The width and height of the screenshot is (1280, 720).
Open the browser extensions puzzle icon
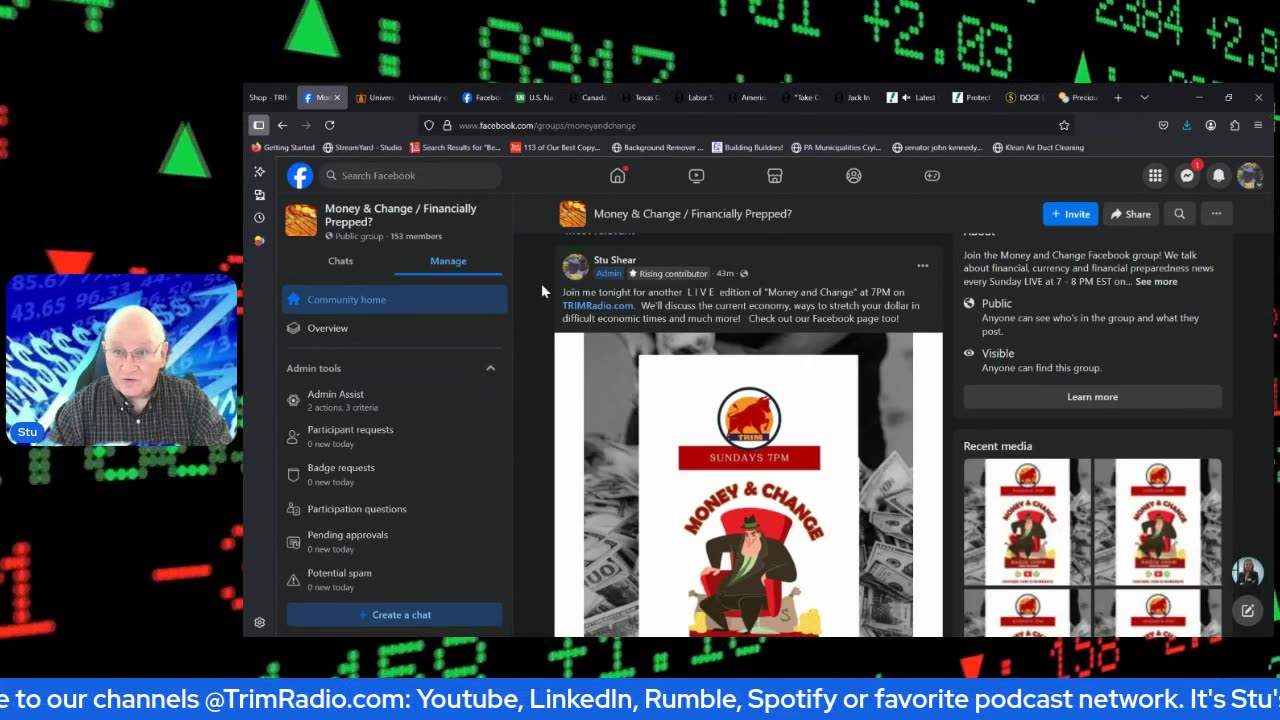[x=1234, y=125]
